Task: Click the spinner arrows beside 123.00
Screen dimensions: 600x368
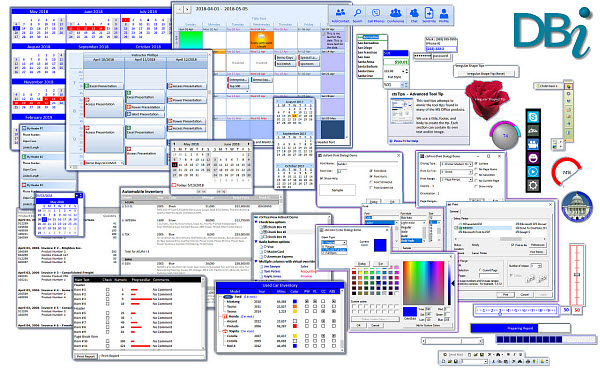Action: 406,71
